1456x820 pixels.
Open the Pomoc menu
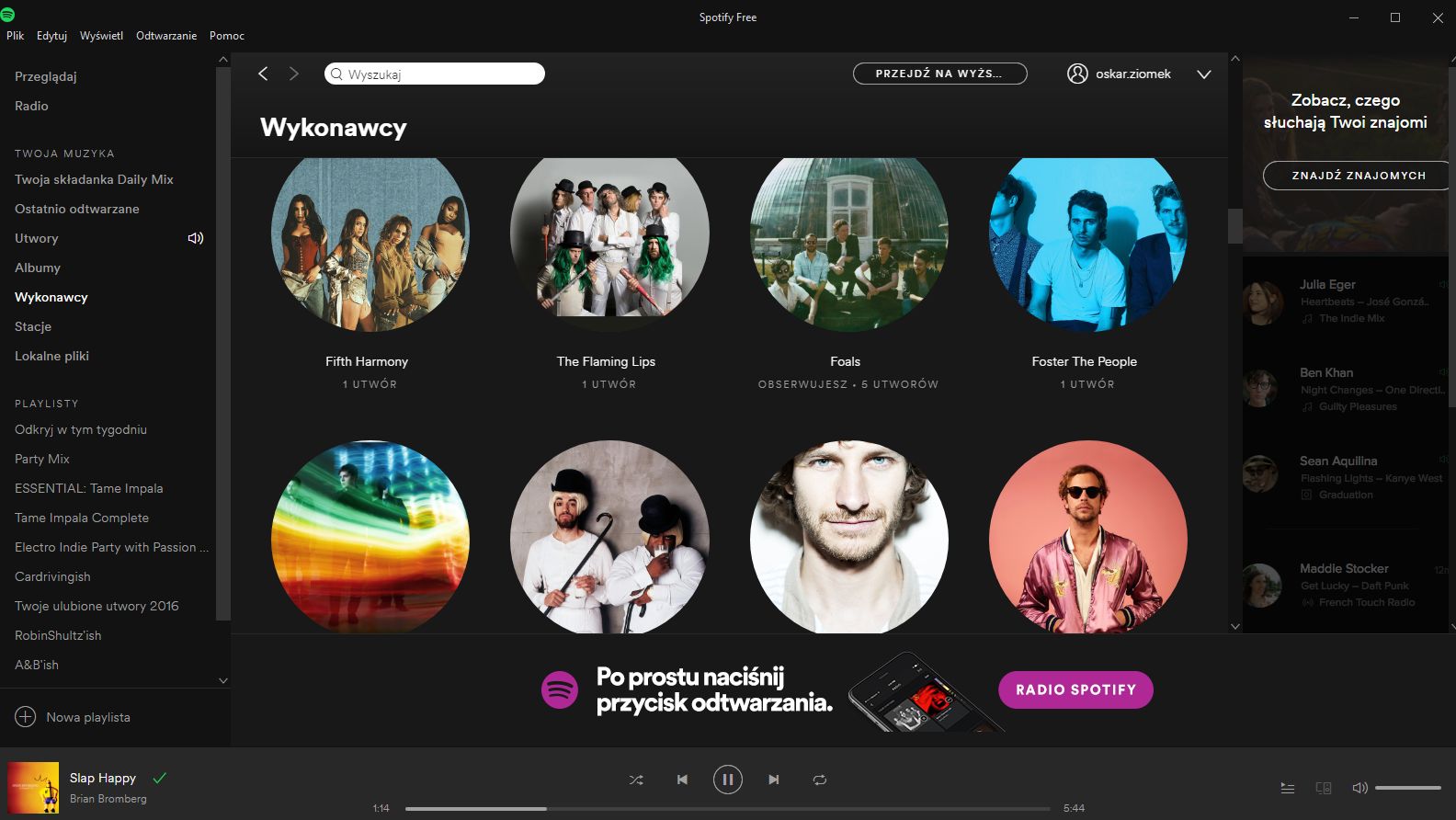click(x=227, y=36)
